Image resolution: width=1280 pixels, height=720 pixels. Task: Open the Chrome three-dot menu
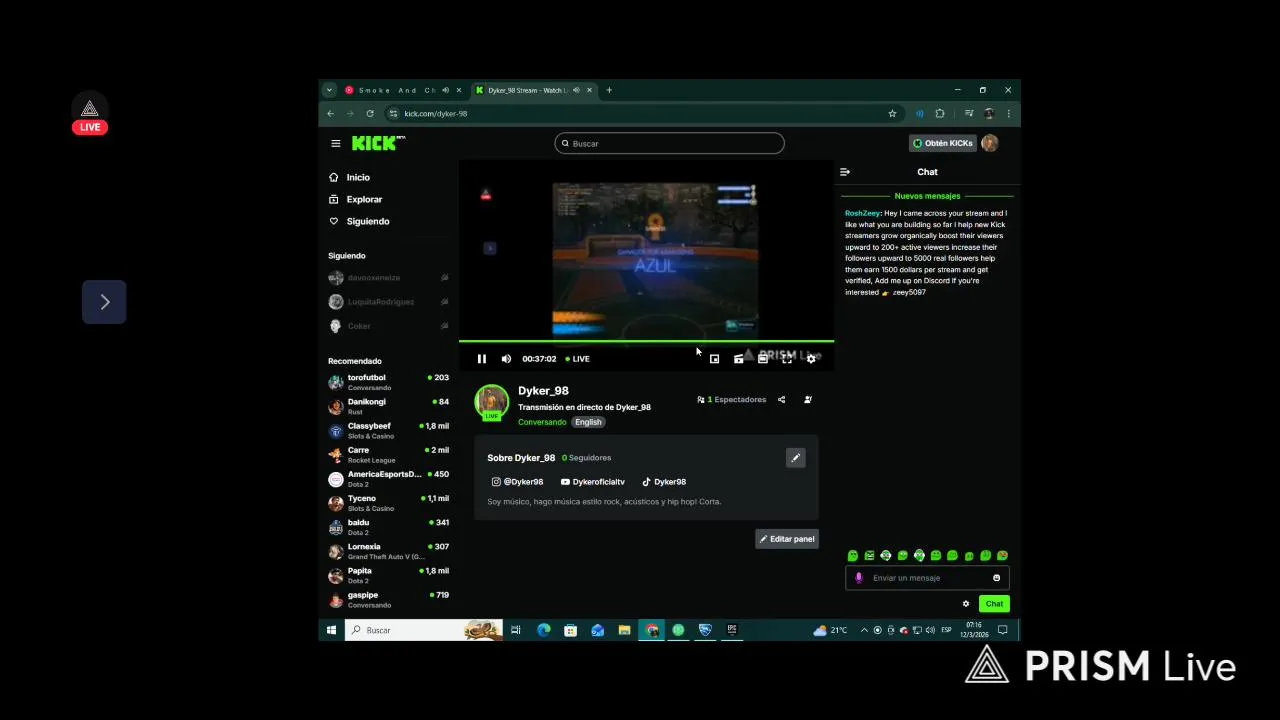pyautogui.click(x=1009, y=114)
